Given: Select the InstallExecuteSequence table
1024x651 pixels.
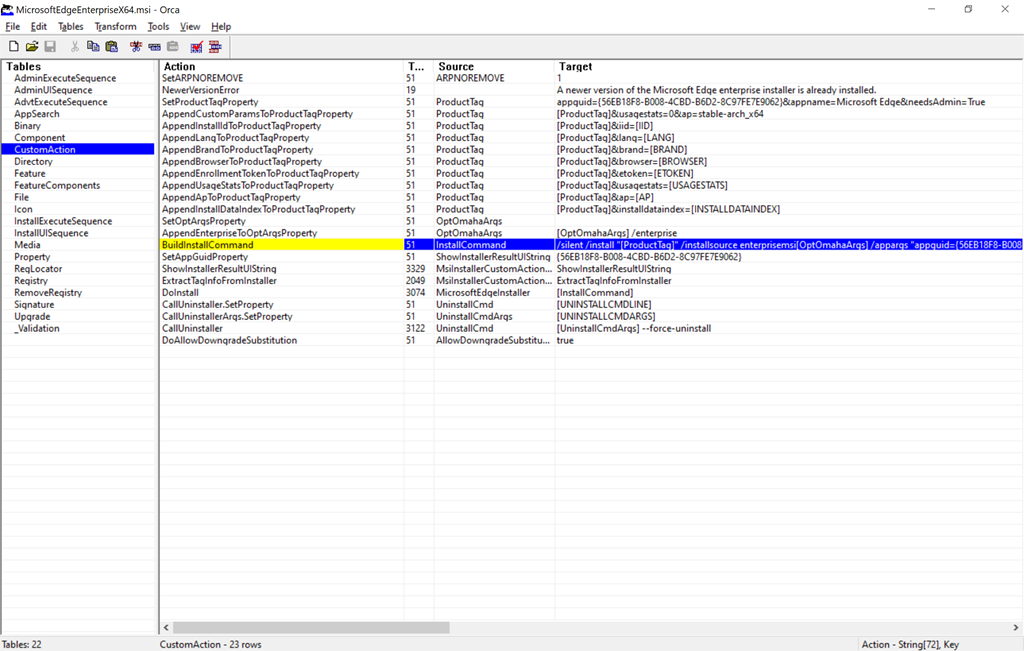Looking at the screenshot, I should pos(63,221).
